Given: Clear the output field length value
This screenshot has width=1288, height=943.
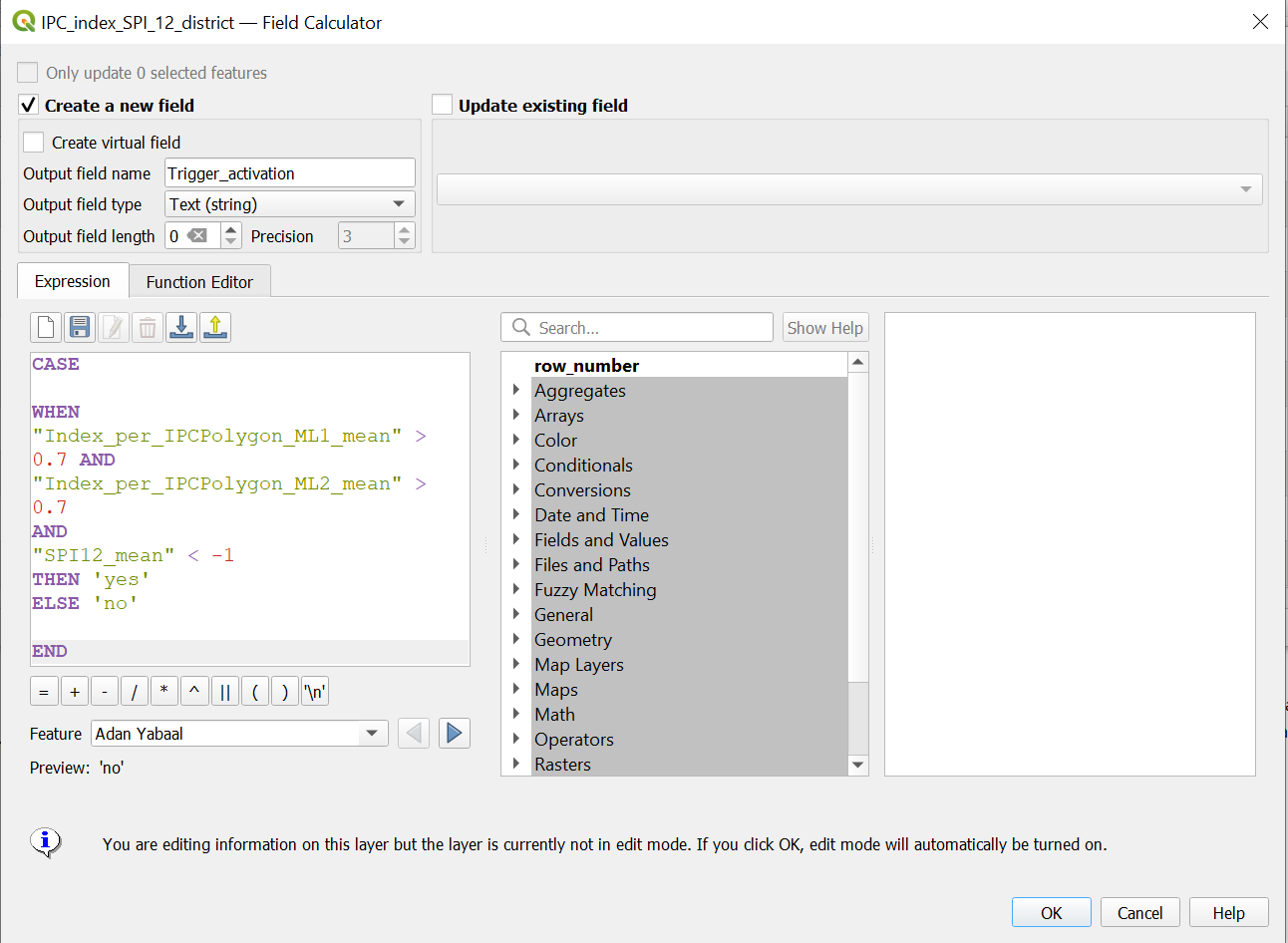Looking at the screenshot, I should (x=198, y=236).
